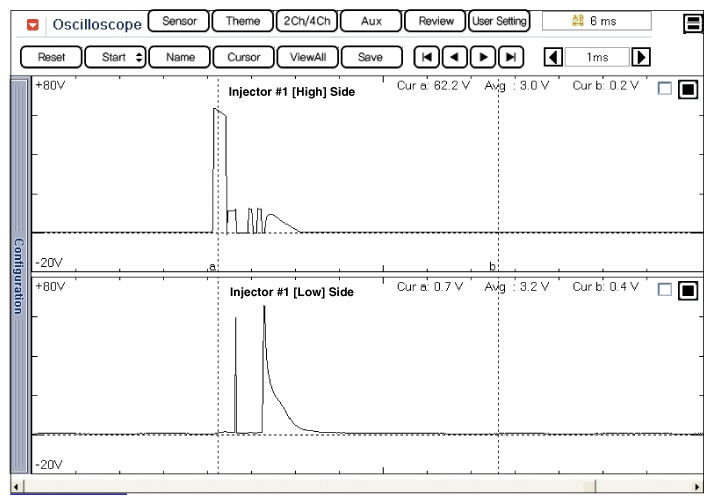Viewport: 713px width, 504px height.
Task: Expand the Configuration side panel
Action: [17, 276]
